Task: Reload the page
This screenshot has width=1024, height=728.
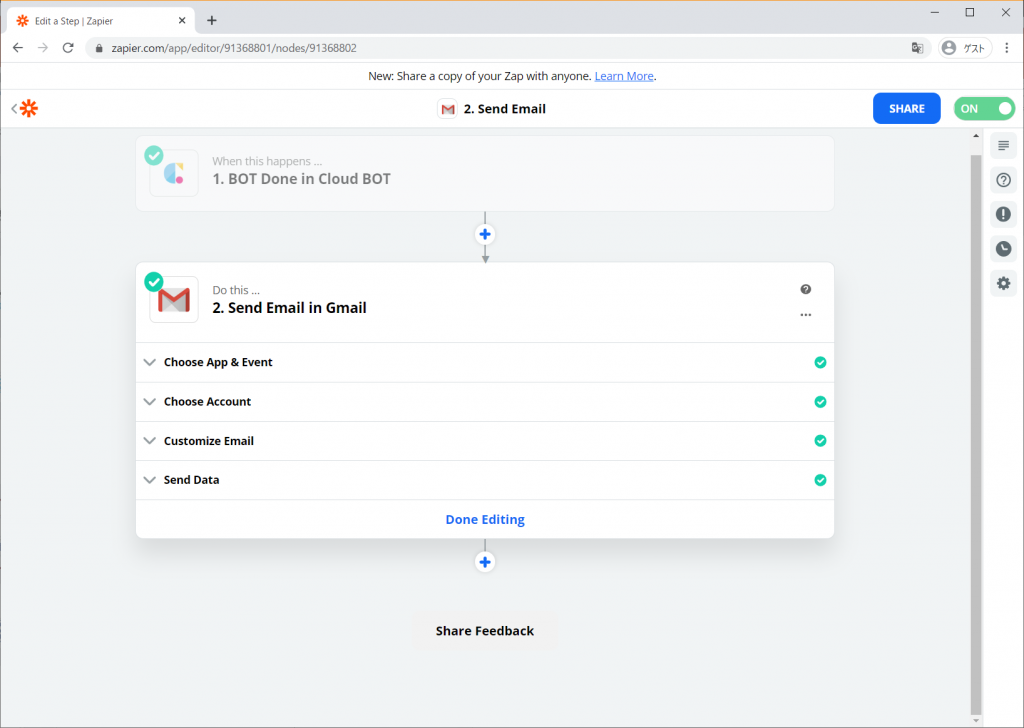Action: (x=68, y=48)
